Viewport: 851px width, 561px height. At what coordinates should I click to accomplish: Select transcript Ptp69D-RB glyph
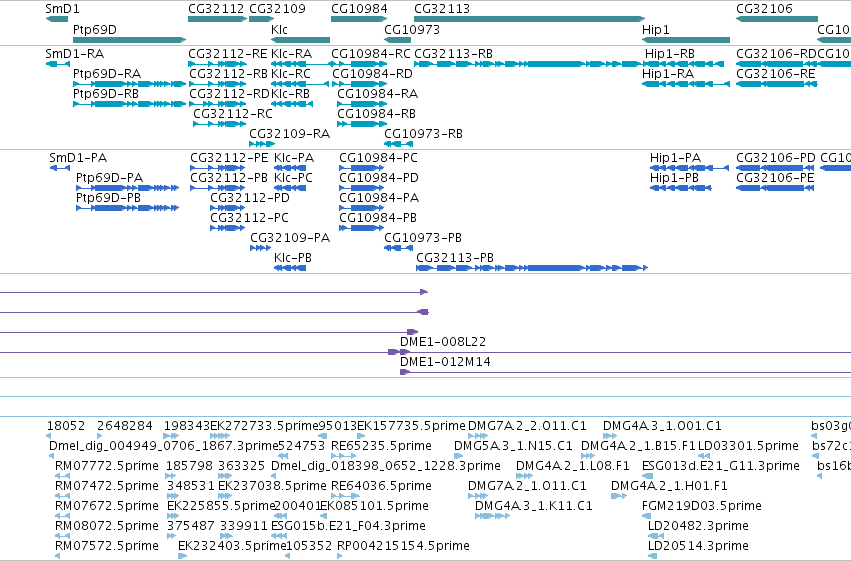click(x=130, y=104)
